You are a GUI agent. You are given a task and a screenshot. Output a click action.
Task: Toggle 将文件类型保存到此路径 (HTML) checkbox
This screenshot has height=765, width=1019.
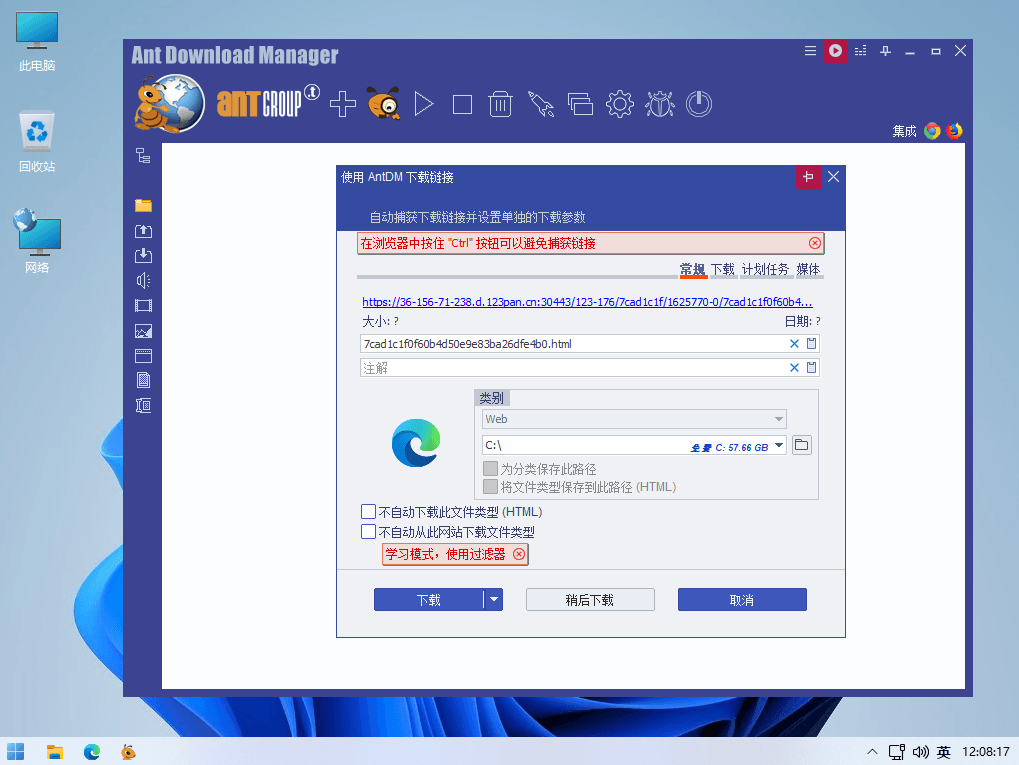tap(491, 487)
